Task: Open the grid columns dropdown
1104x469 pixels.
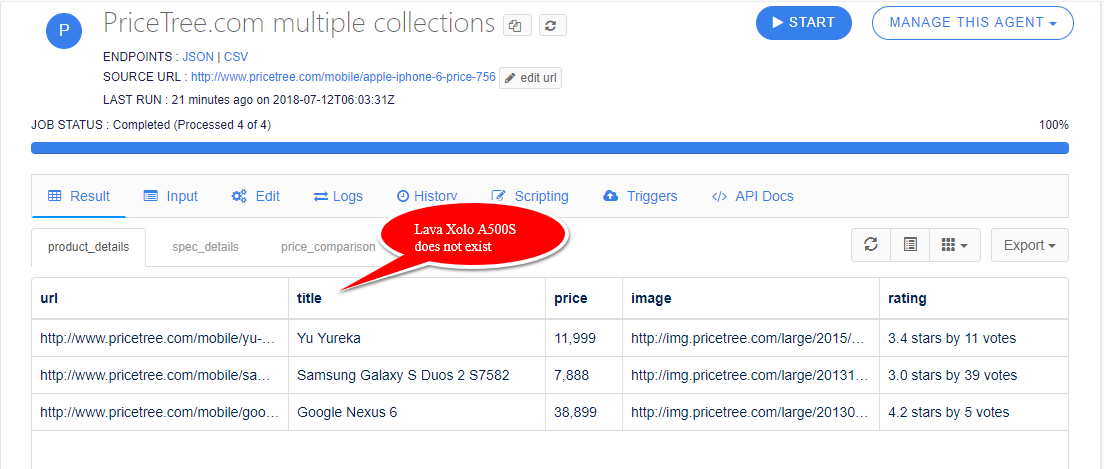Action: (x=955, y=245)
